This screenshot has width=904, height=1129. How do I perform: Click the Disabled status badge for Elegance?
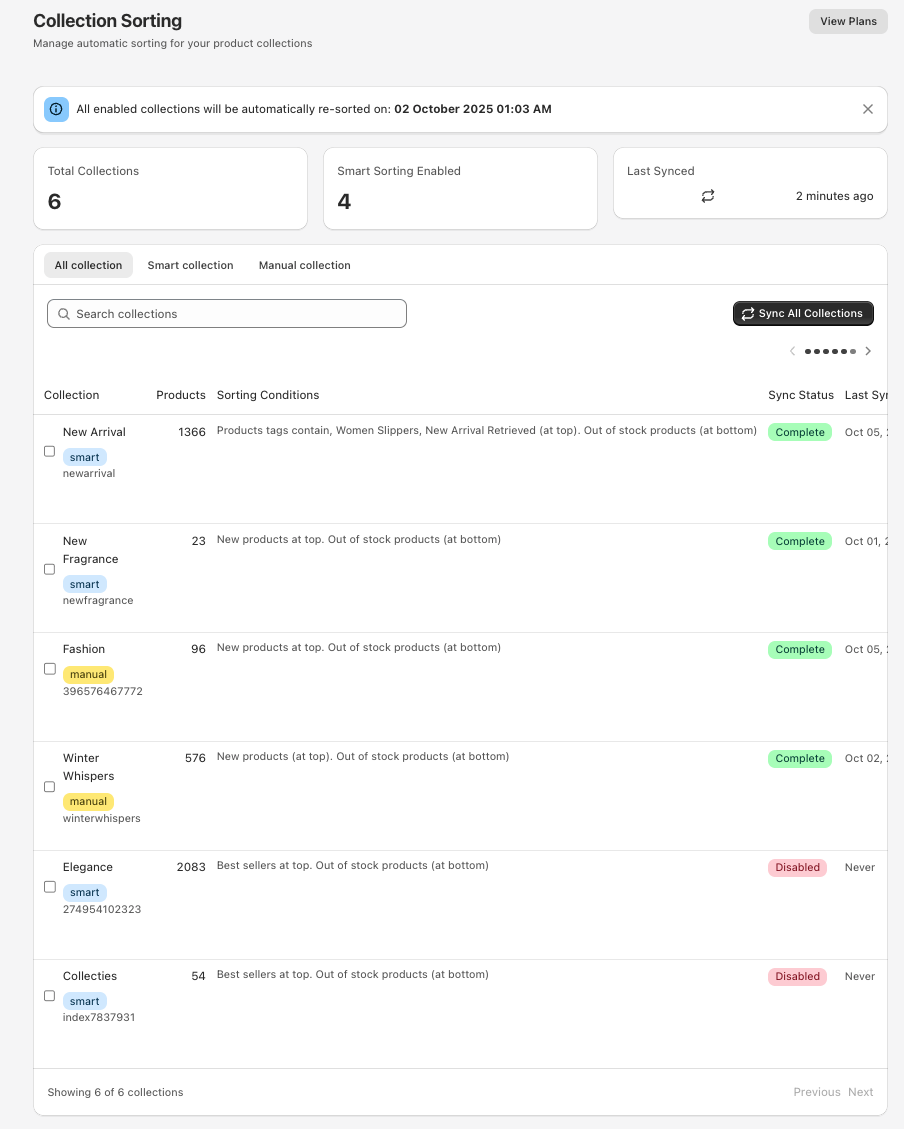(x=797, y=867)
